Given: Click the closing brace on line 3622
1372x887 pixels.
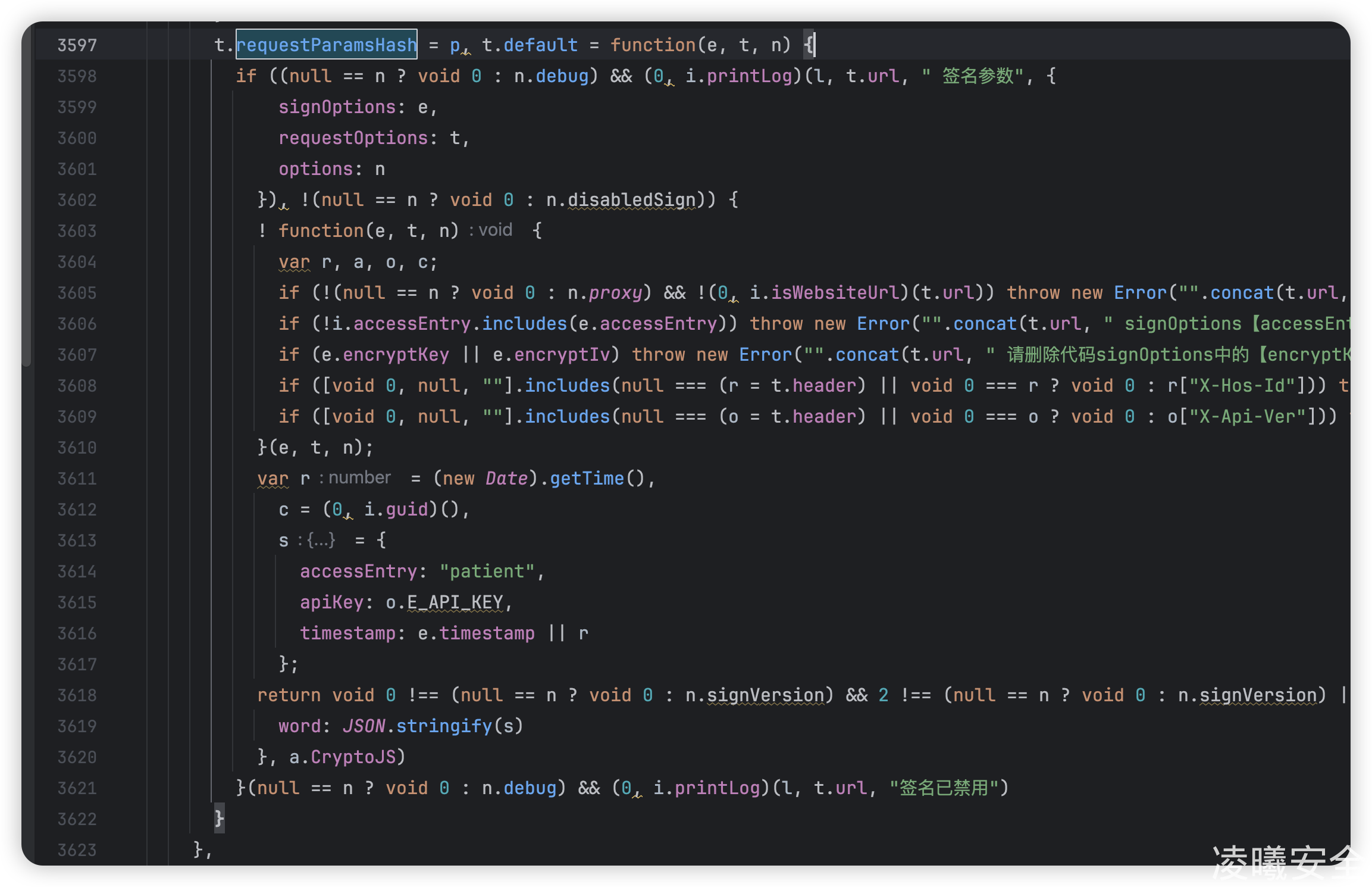Looking at the screenshot, I should click(219, 819).
